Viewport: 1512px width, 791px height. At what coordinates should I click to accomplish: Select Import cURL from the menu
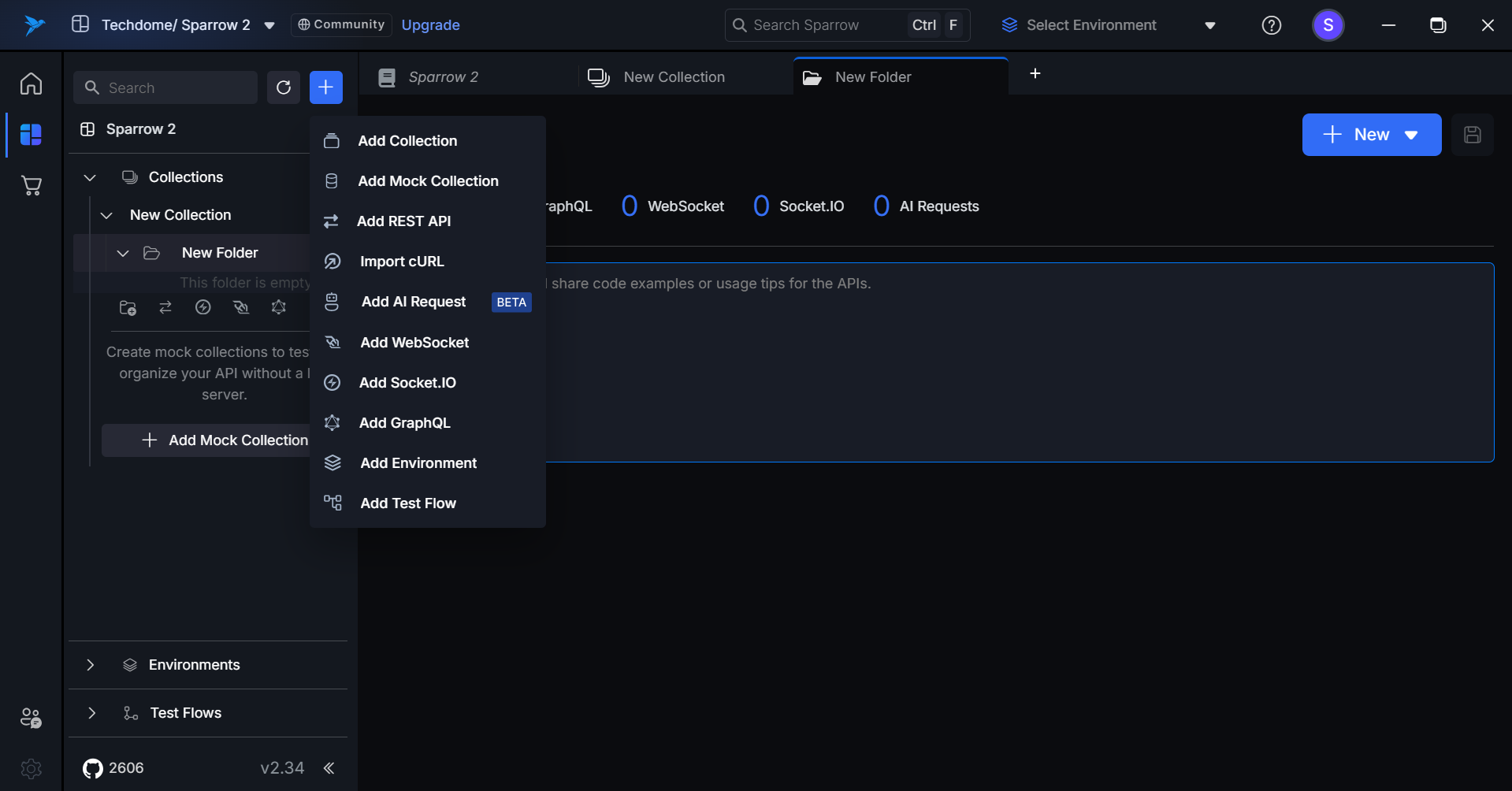[402, 262]
